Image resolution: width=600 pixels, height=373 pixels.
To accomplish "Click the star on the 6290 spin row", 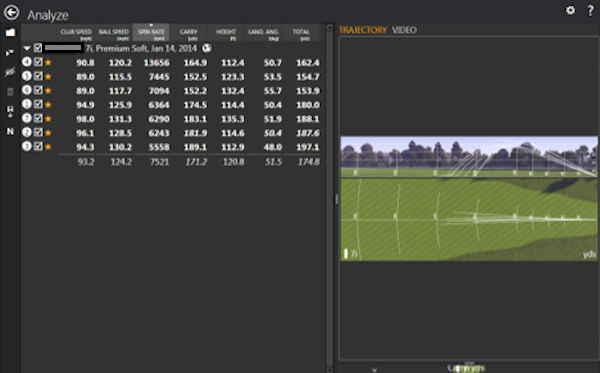I will 48,119.
